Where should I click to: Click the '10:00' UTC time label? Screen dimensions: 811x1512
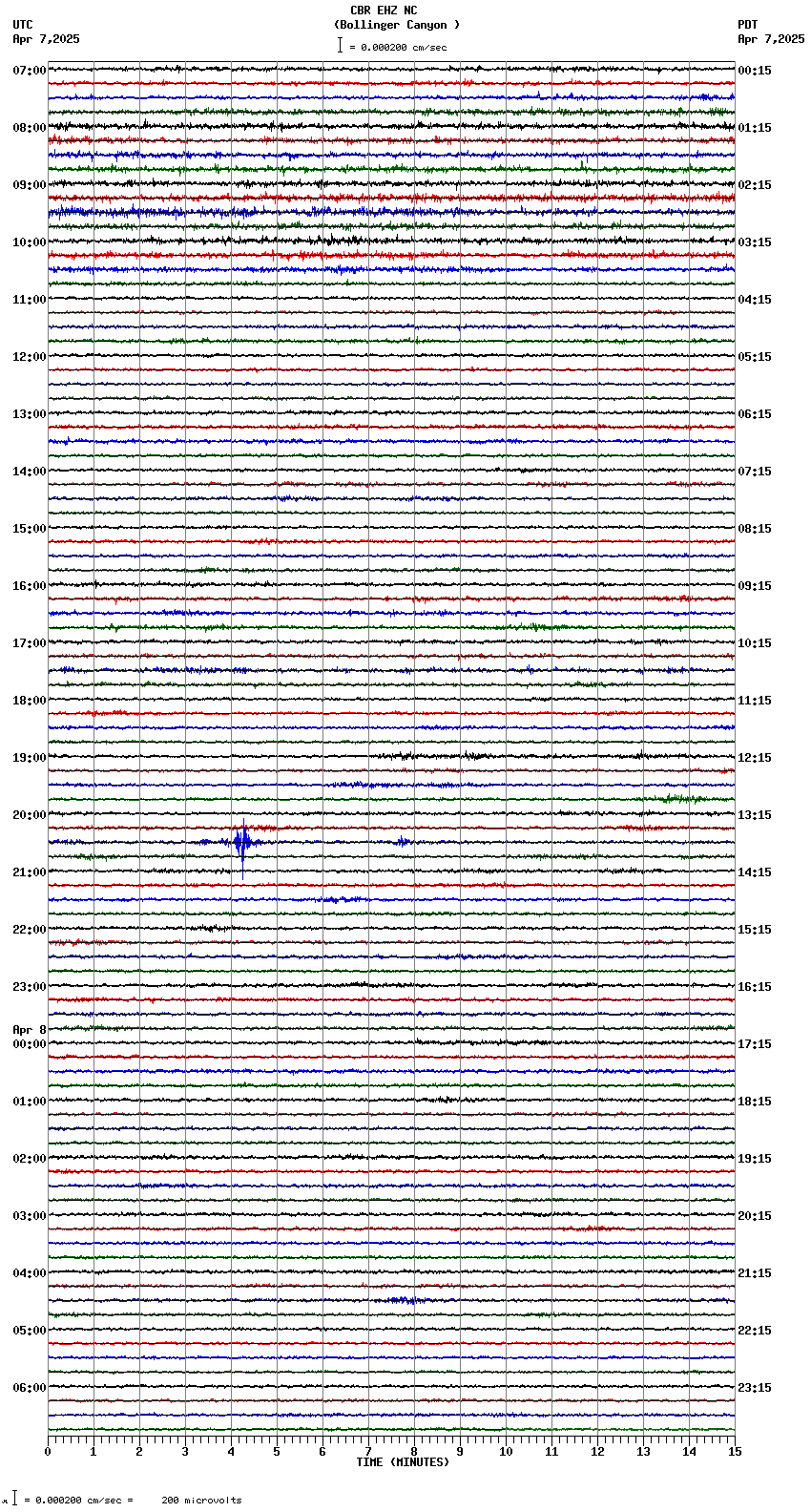point(30,242)
